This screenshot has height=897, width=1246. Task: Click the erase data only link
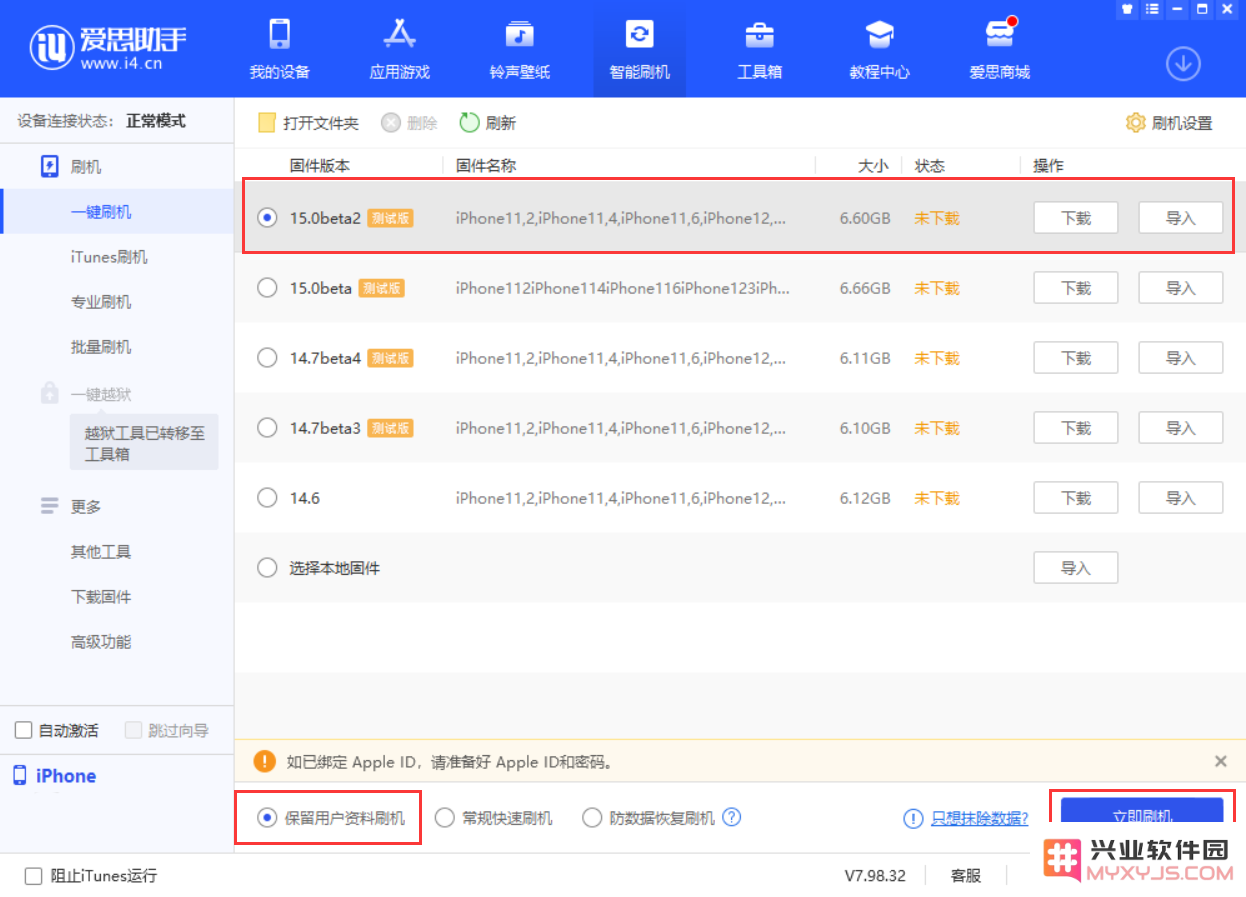point(979,818)
